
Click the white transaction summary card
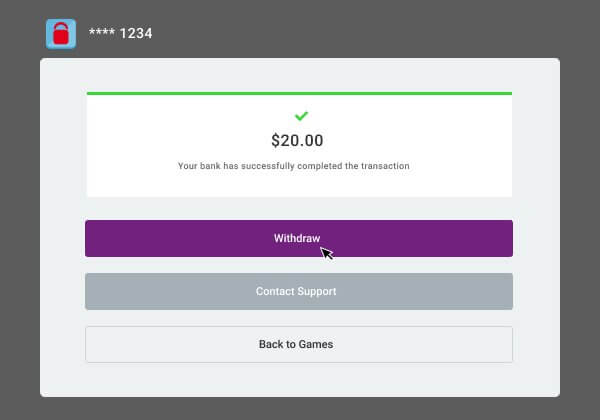(x=299, y=145)
